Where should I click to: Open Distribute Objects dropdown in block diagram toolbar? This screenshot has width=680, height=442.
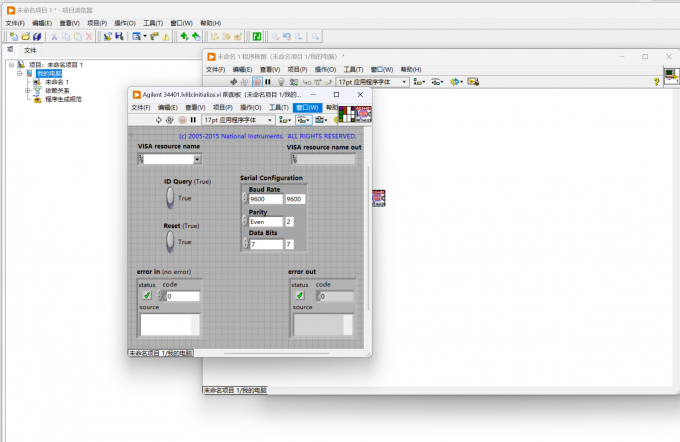click(437, 82)
